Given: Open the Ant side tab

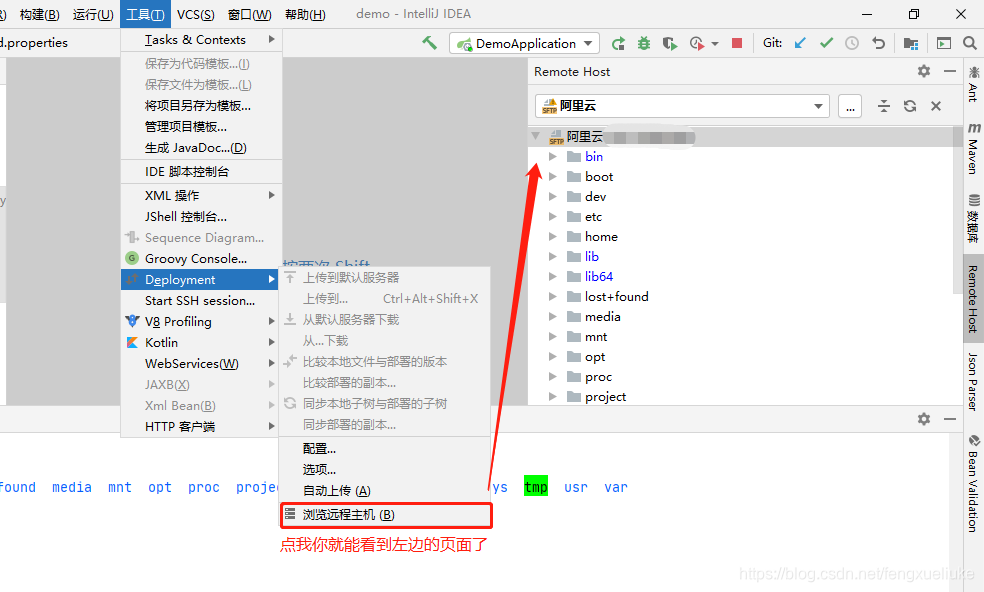Looking at the screenshot, I should click(973, 85).
